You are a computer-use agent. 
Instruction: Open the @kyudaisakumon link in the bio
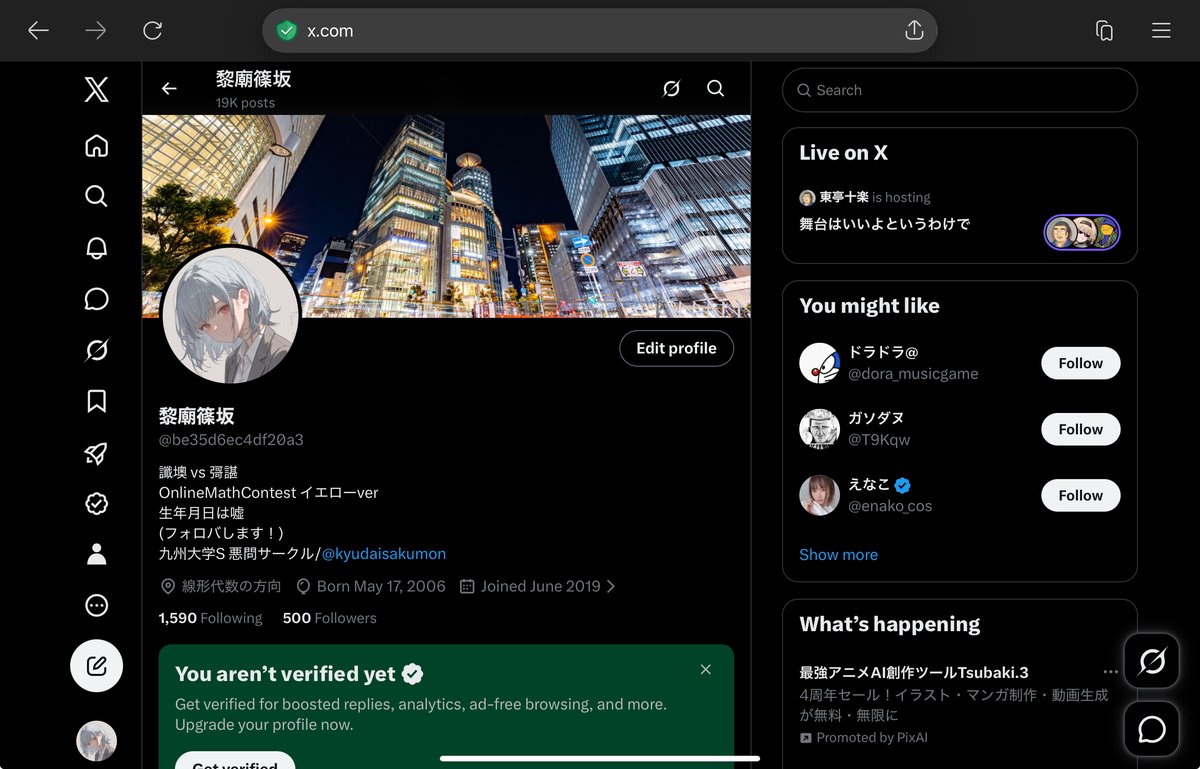(384, 553)
